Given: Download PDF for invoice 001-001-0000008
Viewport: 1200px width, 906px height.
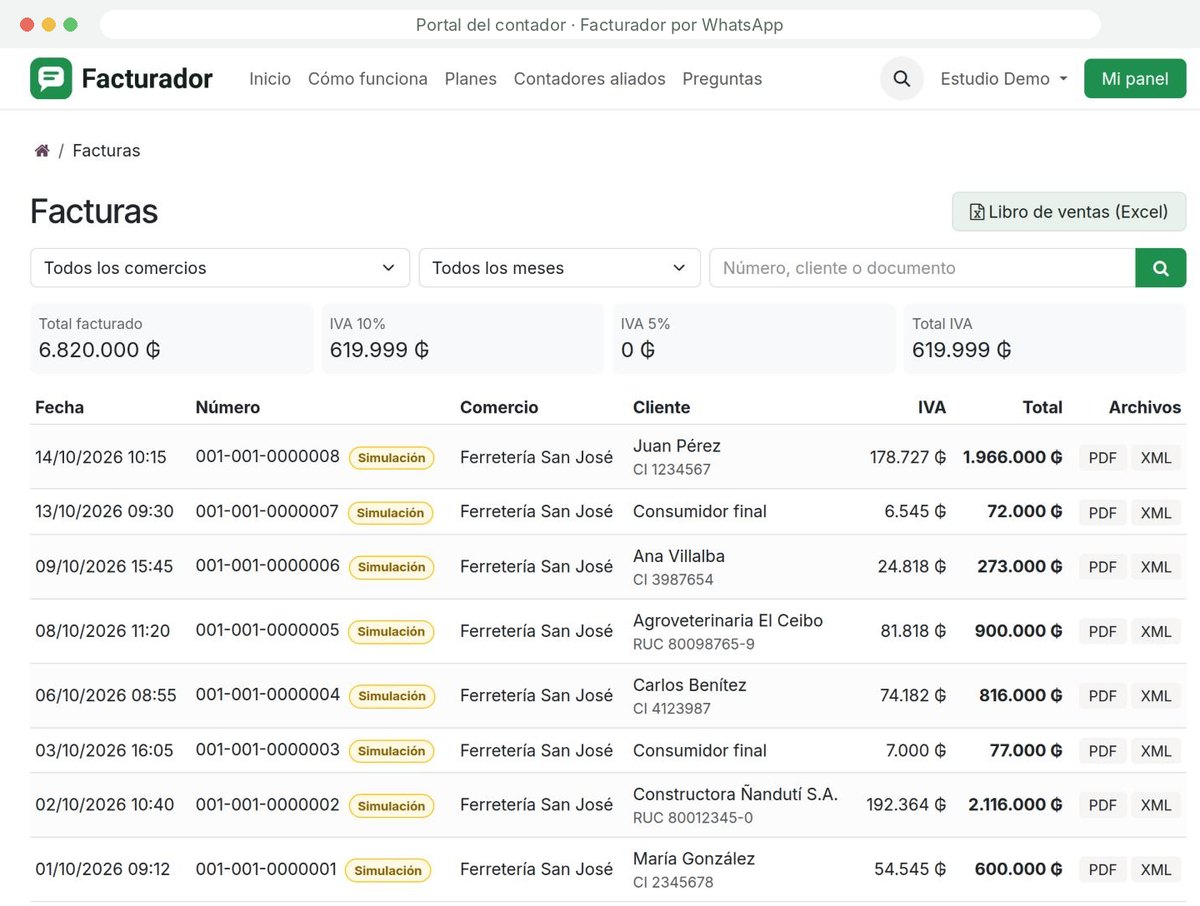Looking at the screenshot, I should click(x=1102, y=458).
